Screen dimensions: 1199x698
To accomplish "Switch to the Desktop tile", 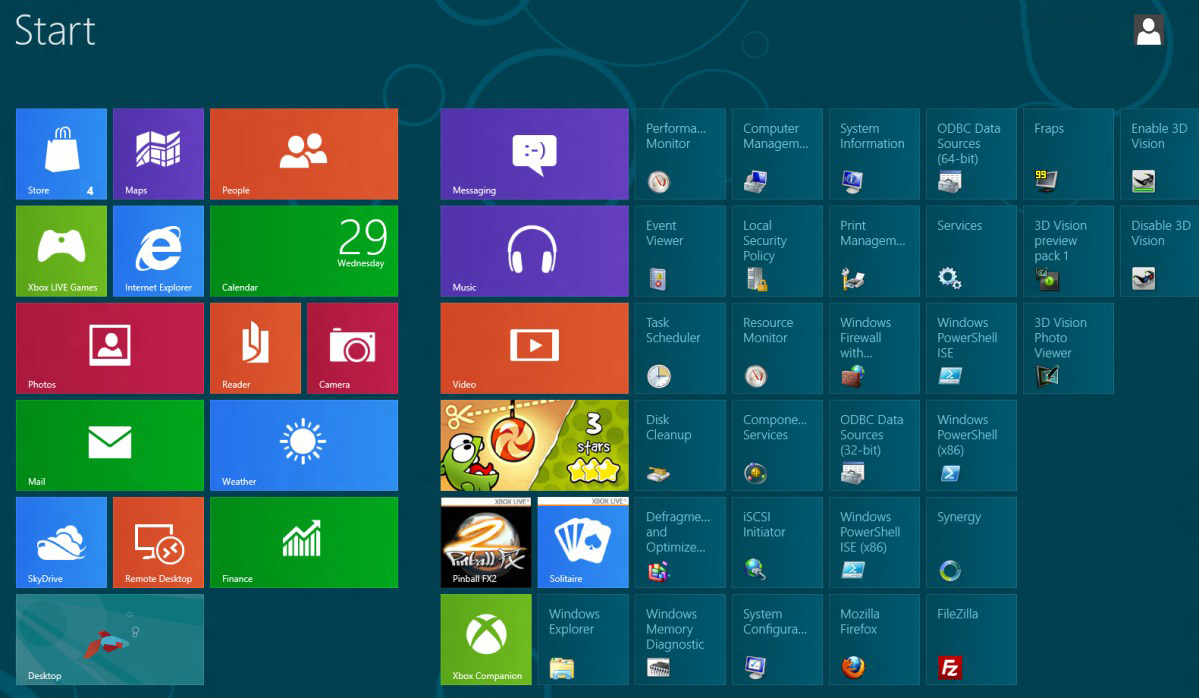I will coord(109,639).
